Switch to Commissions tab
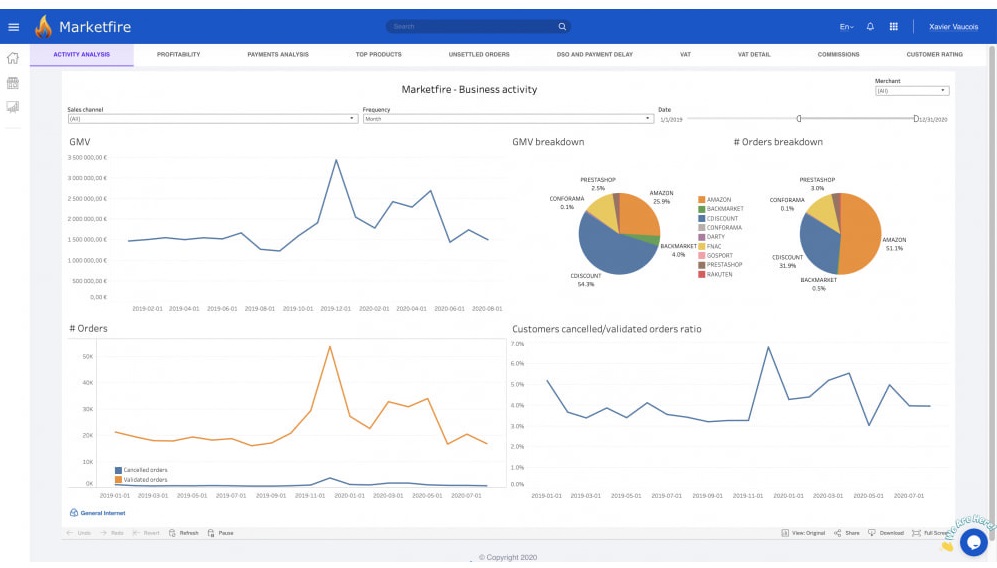This screenshot has width=997, height=568. (x=838, y=55)
